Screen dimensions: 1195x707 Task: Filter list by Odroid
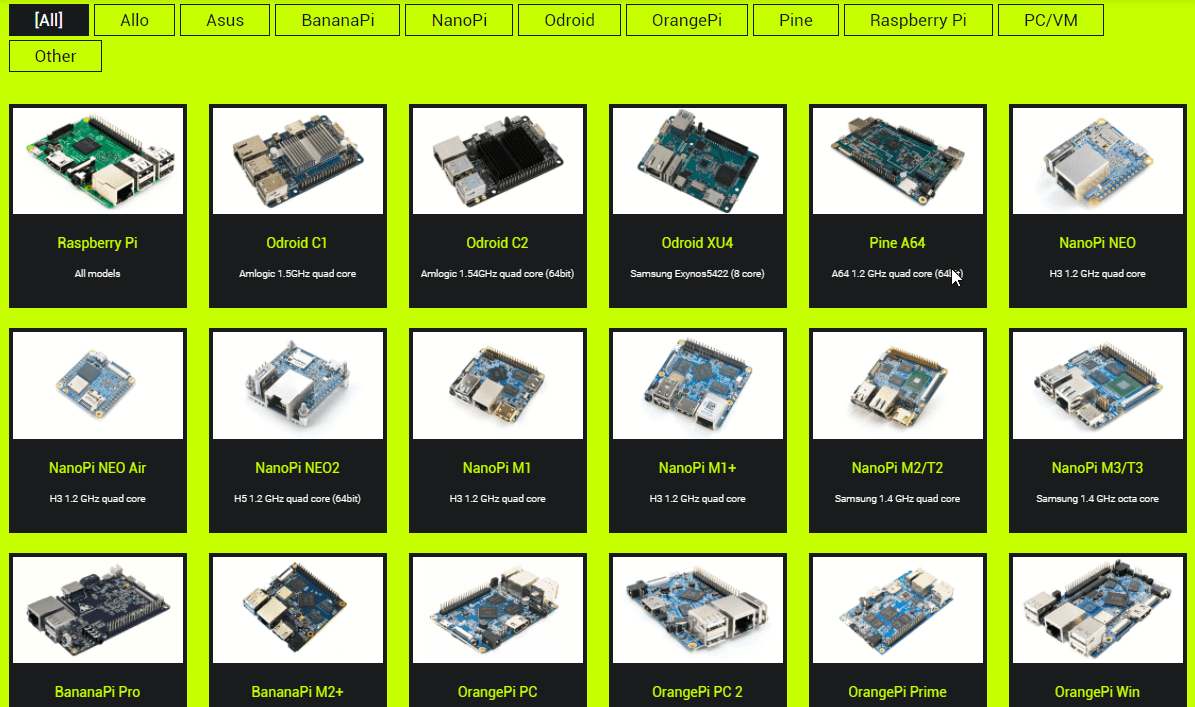pos(569,20)
